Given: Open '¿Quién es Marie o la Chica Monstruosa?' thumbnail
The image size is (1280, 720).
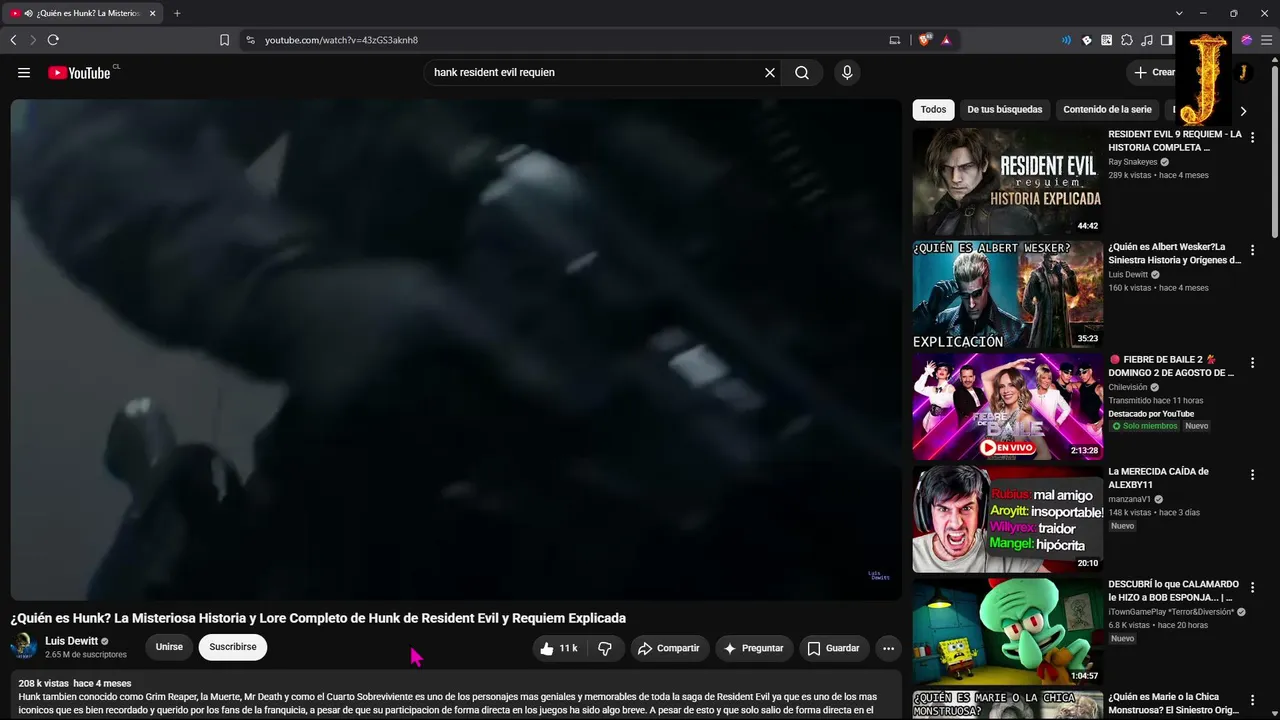Looking at the screenshot, I should pyautogui.click(x=1008, y=705).
